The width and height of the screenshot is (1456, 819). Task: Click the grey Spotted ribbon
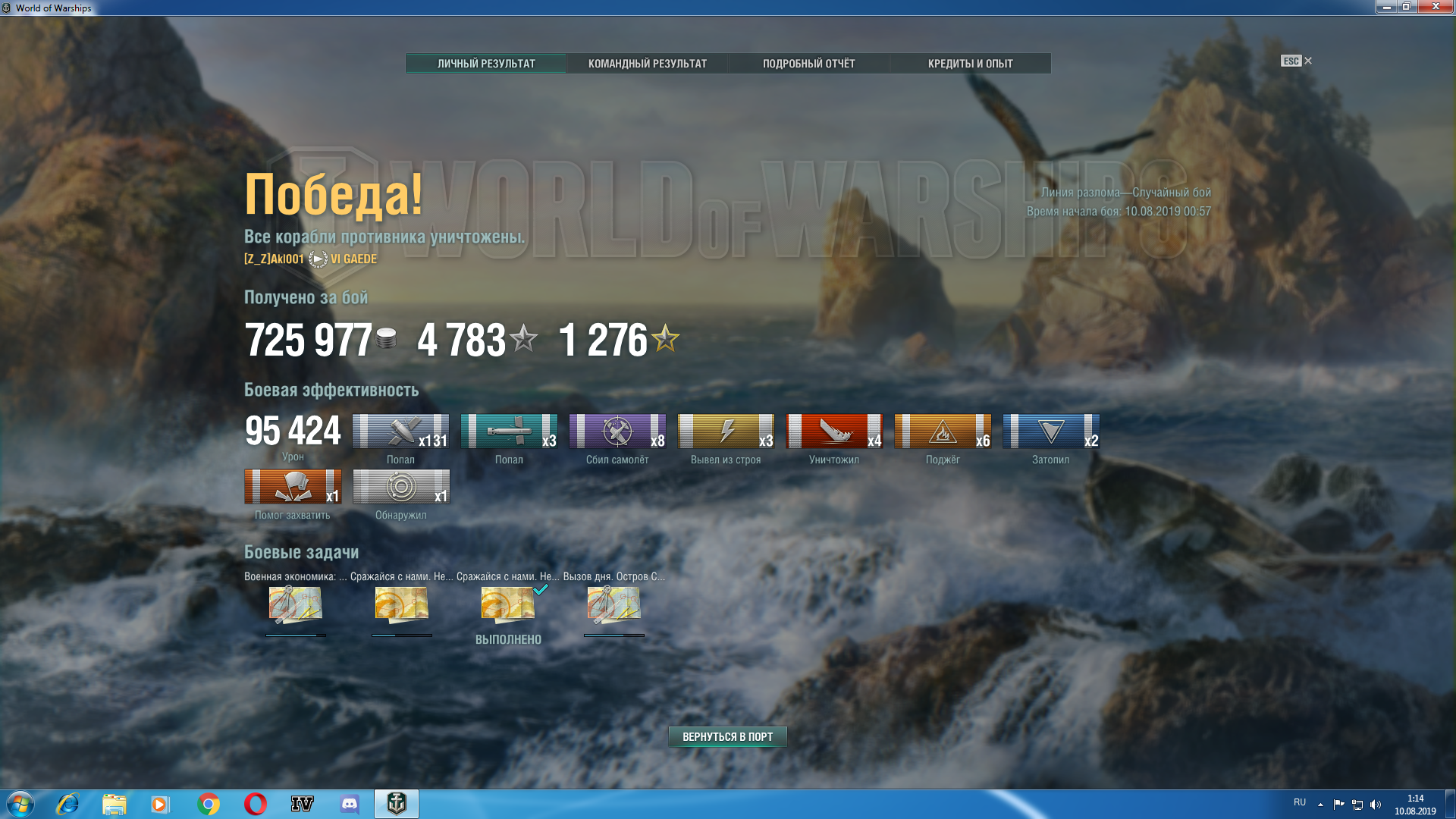click(400, 487)
